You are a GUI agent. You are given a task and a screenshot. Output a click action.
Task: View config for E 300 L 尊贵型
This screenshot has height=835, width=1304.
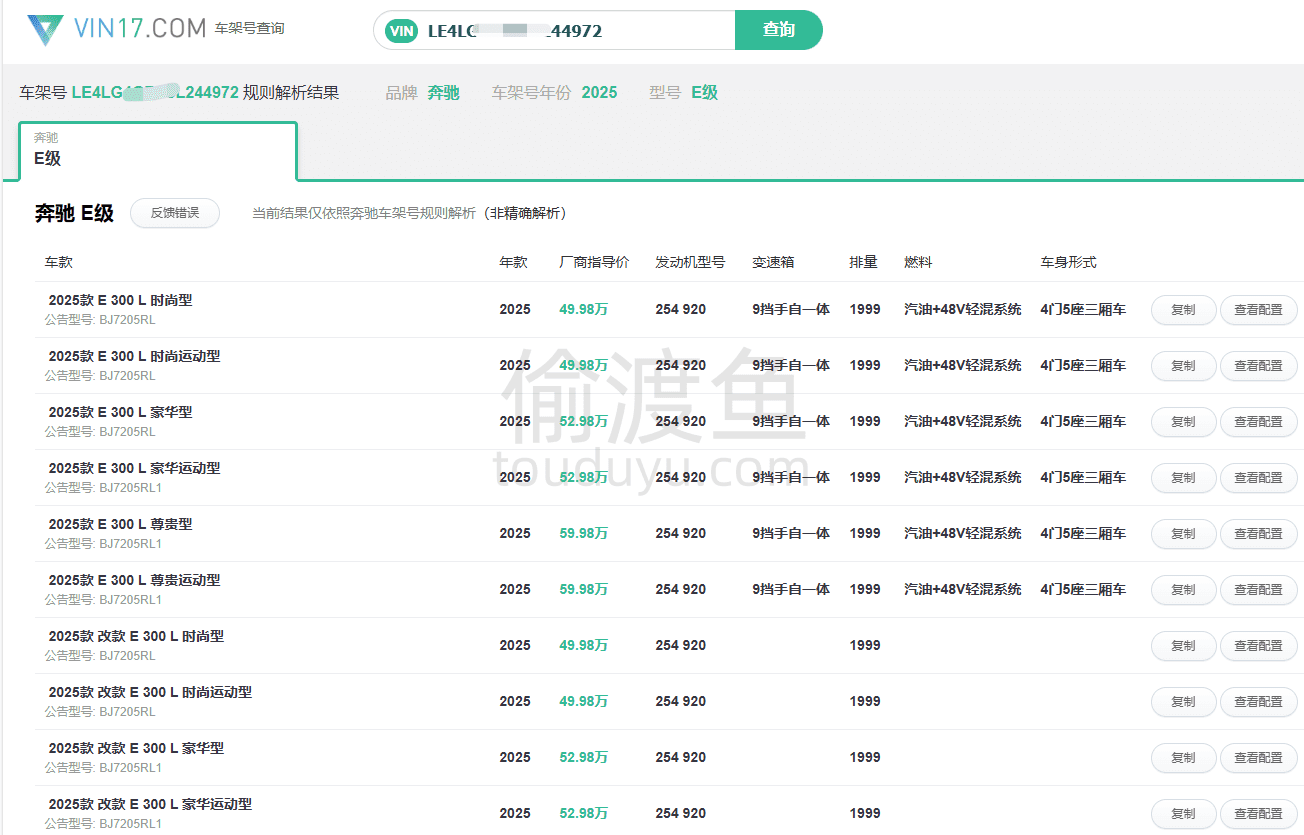pyautogui.click(x=1258, y=534)
